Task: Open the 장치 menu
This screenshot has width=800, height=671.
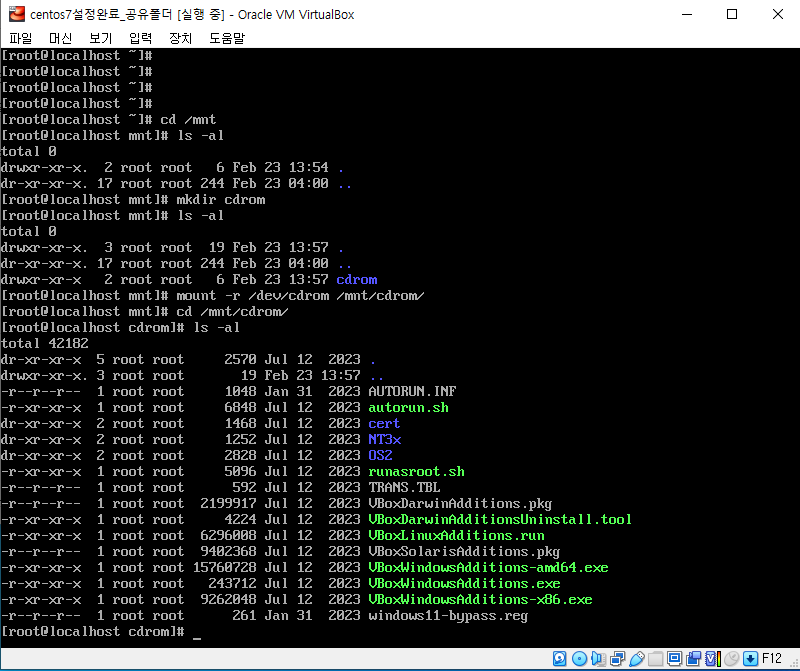Action: pyautogui.click(x=181, y=38)
